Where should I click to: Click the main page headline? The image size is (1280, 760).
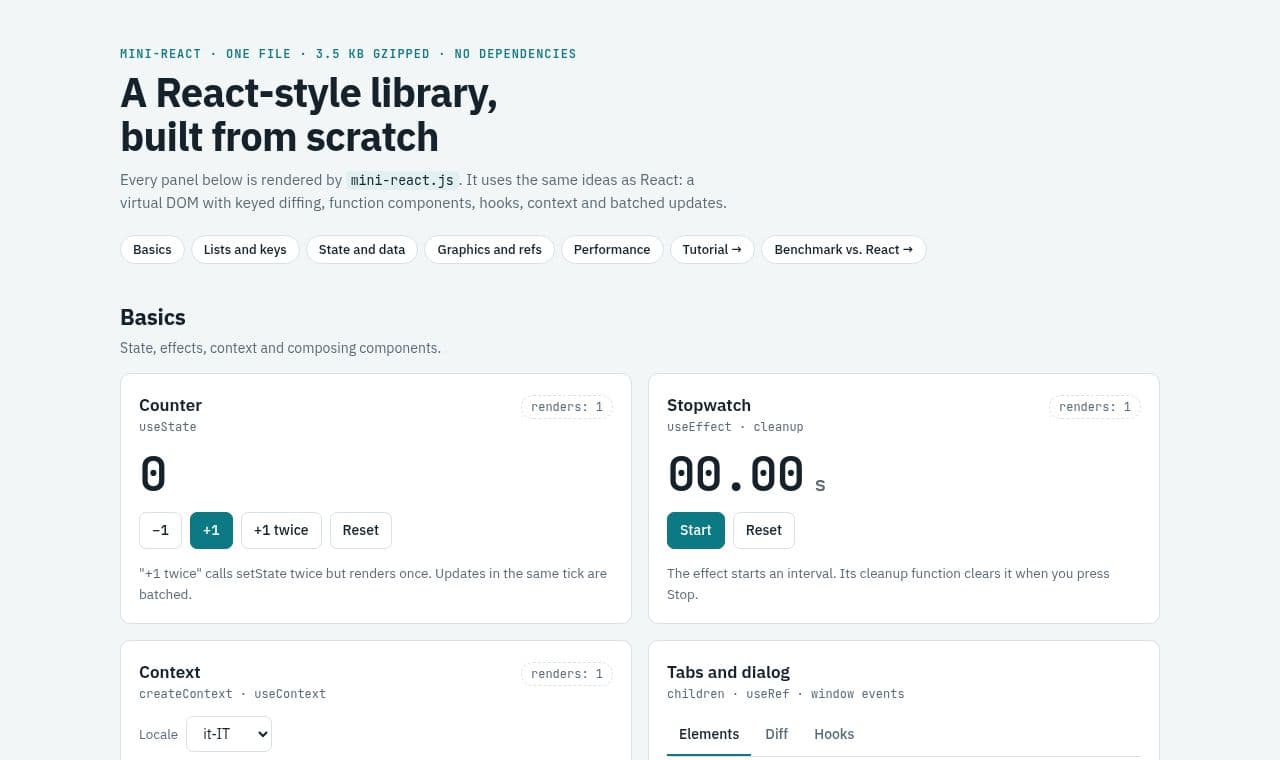309,115
